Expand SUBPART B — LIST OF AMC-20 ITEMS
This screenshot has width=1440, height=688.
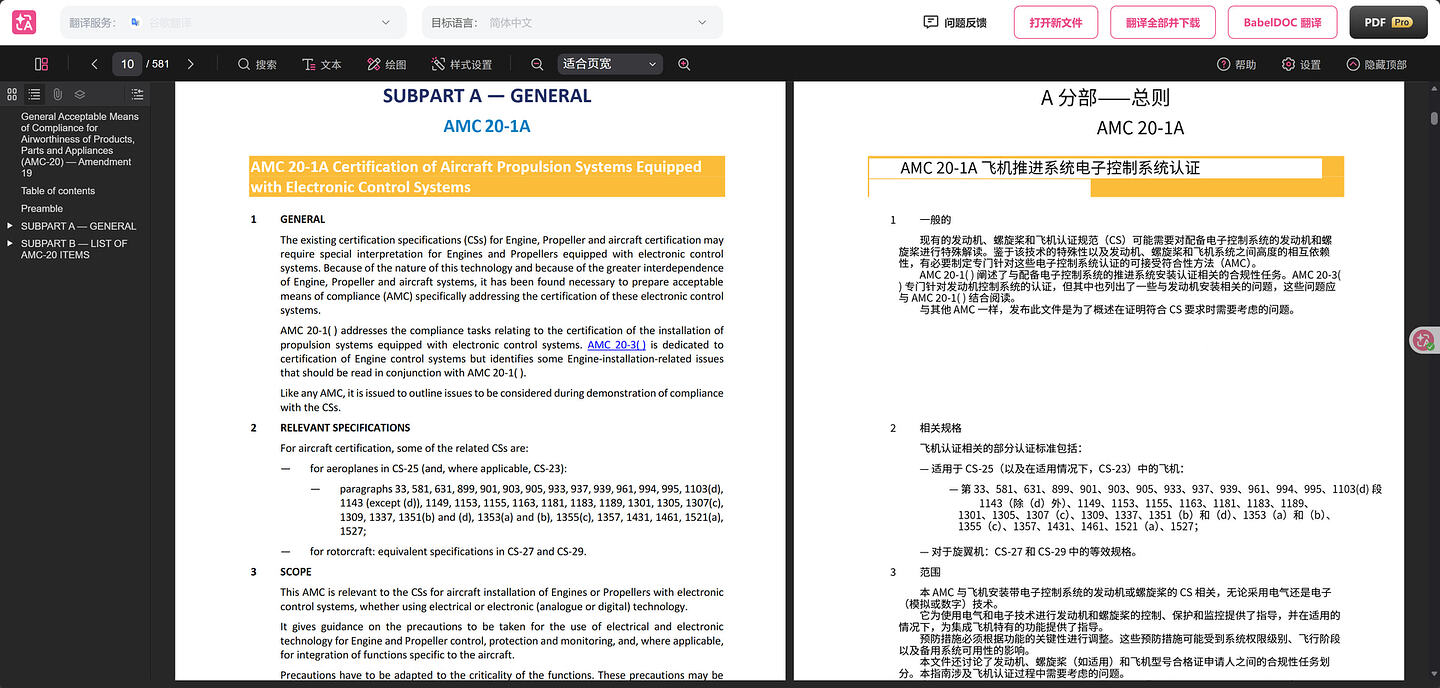pyautogui.click(x=10, y=243)
